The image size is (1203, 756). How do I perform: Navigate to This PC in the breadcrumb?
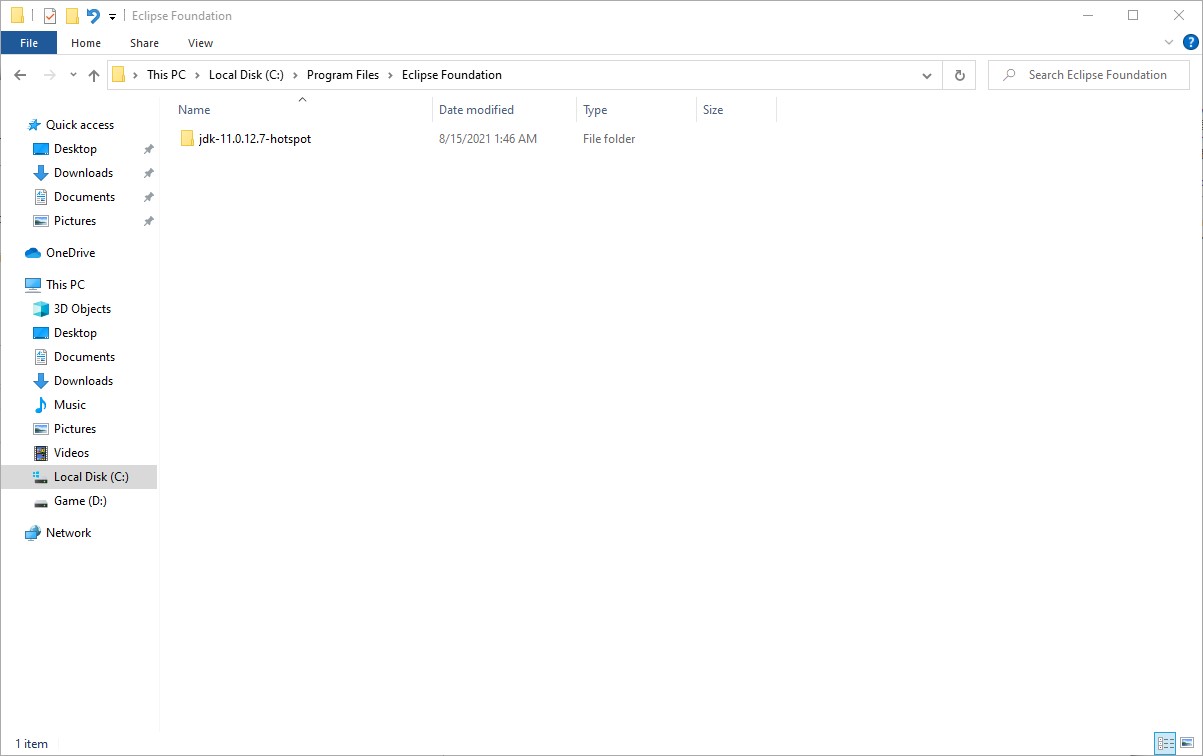click(166, 75)
